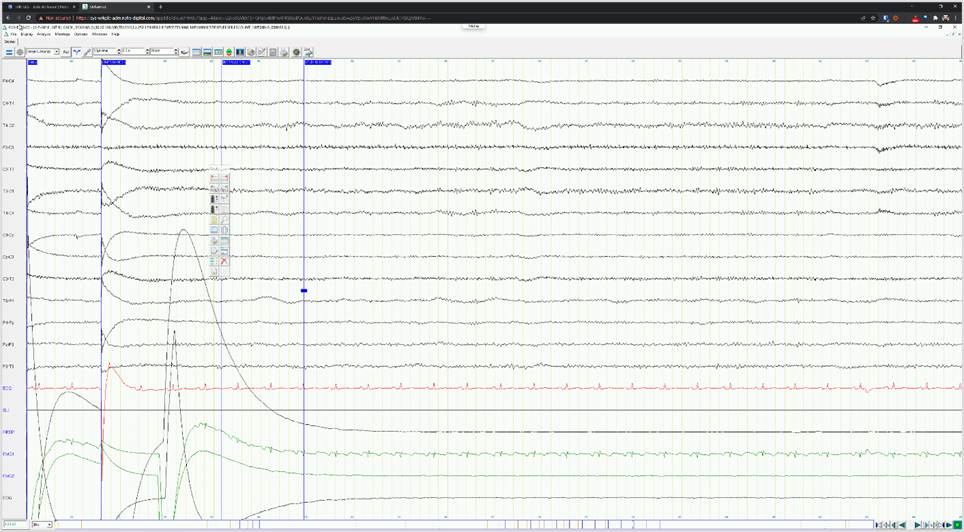This screenshot has width=964, height=532.
Task: Toggle the blue Y-shaped filter icon
Action: pos(76,52)
